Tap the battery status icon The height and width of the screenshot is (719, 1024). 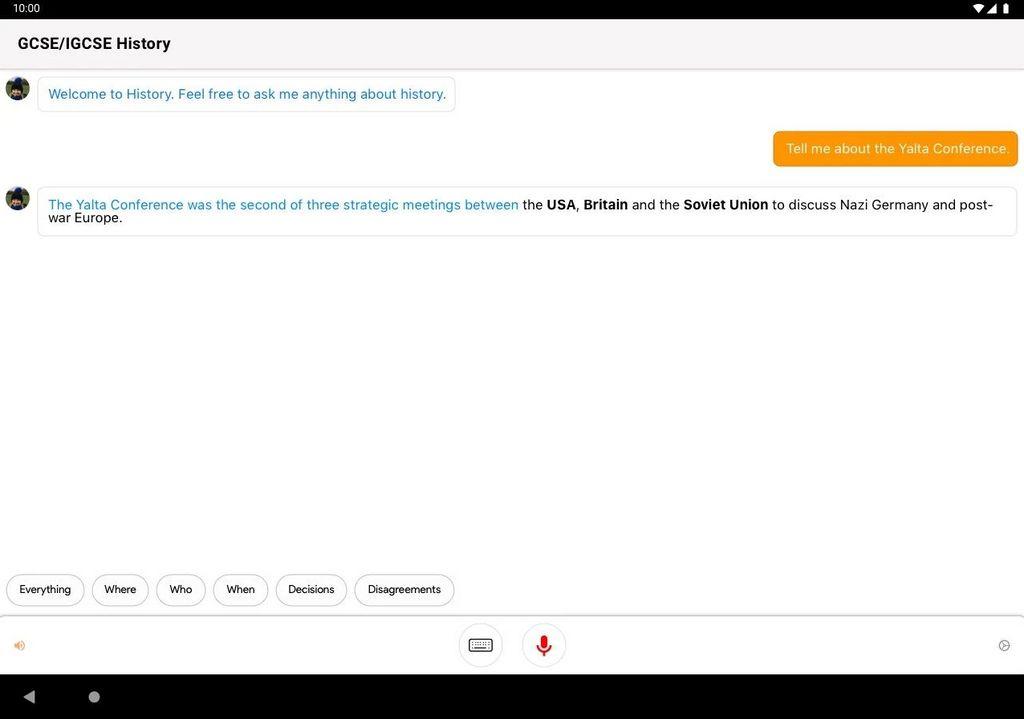(1006, 8)
